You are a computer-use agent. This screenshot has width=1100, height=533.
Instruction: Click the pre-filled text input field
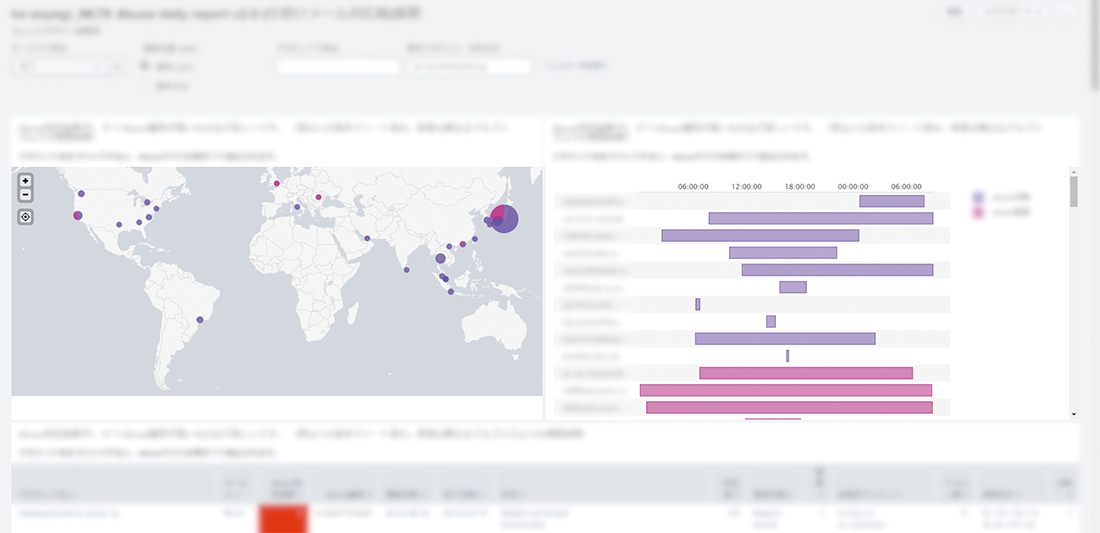(x=468, y=67)
